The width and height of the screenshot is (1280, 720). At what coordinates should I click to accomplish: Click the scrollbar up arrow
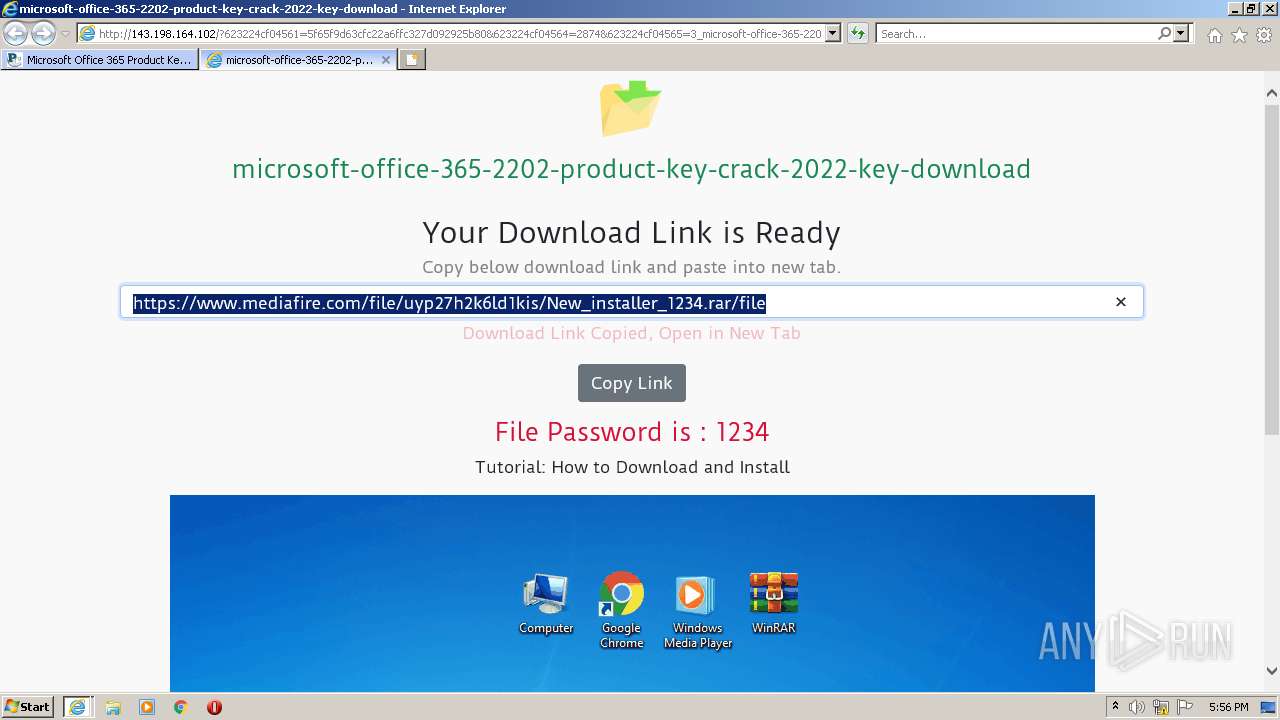(1271, 93)
